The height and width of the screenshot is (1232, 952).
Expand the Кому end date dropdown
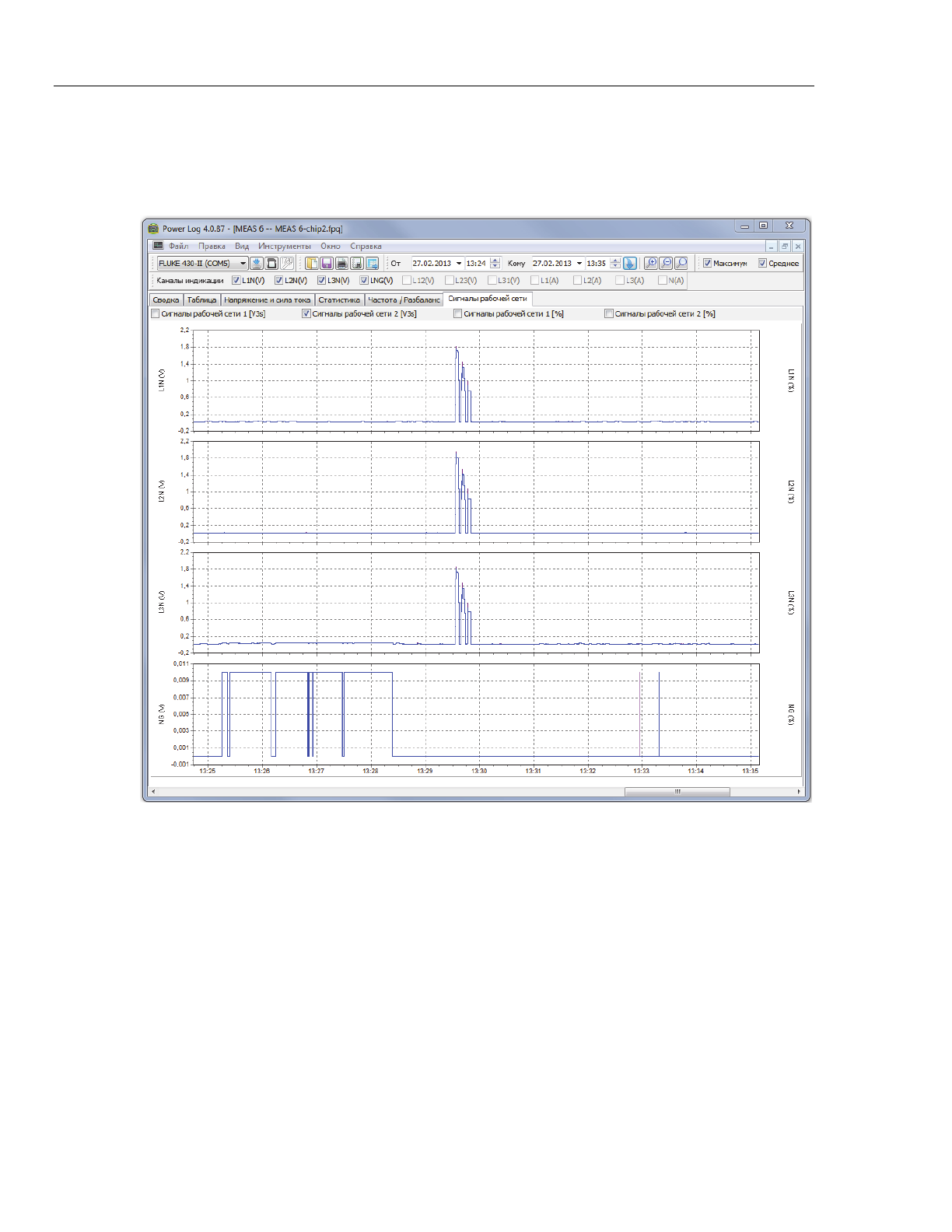tap(579, 264)
